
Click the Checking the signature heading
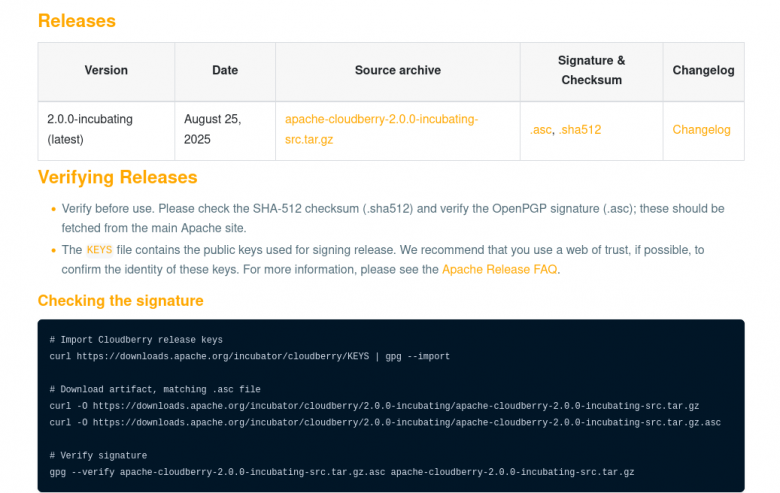(x=120, y=300)
